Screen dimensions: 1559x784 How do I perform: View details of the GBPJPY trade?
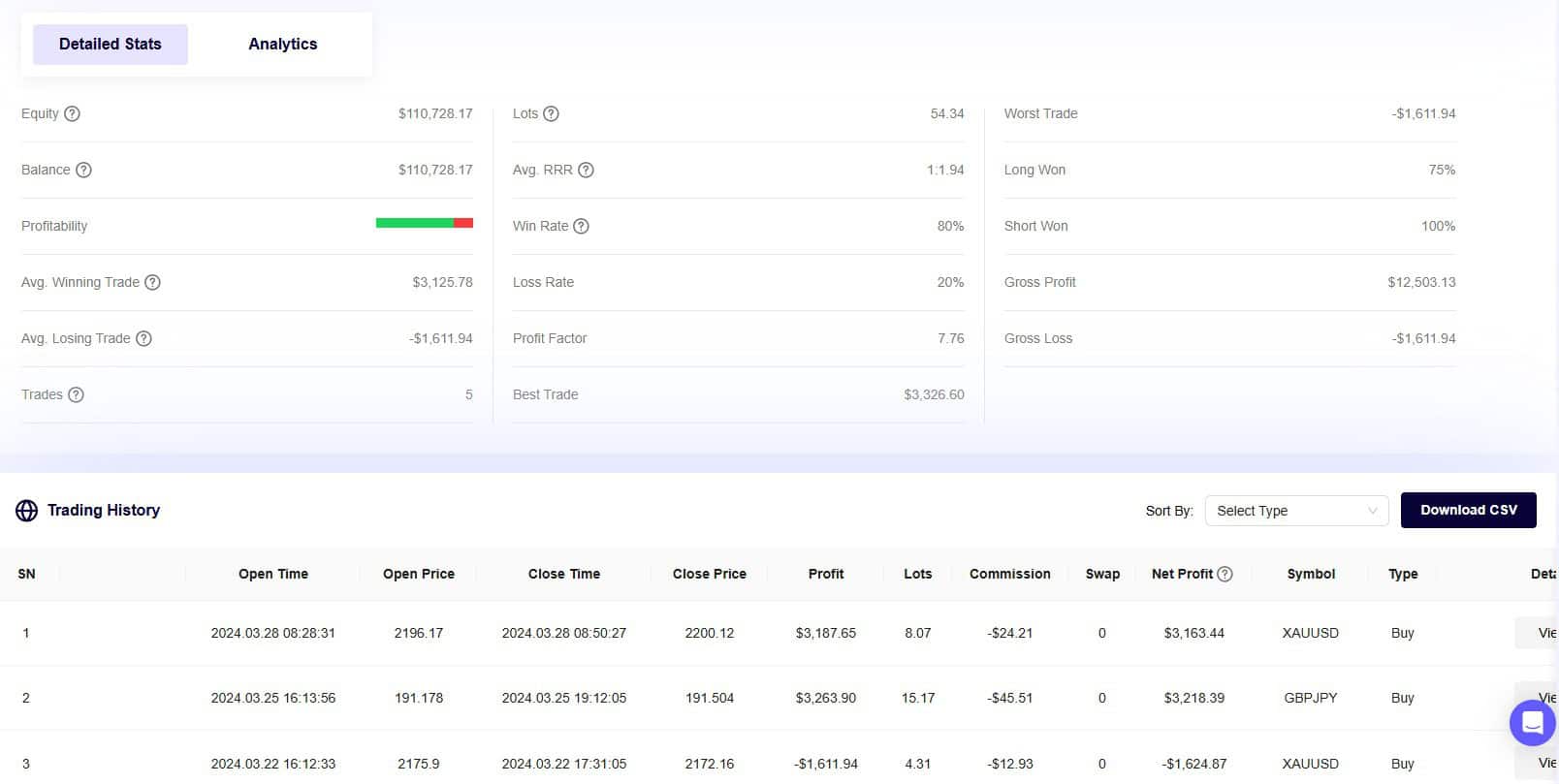tap(1542, 698)
